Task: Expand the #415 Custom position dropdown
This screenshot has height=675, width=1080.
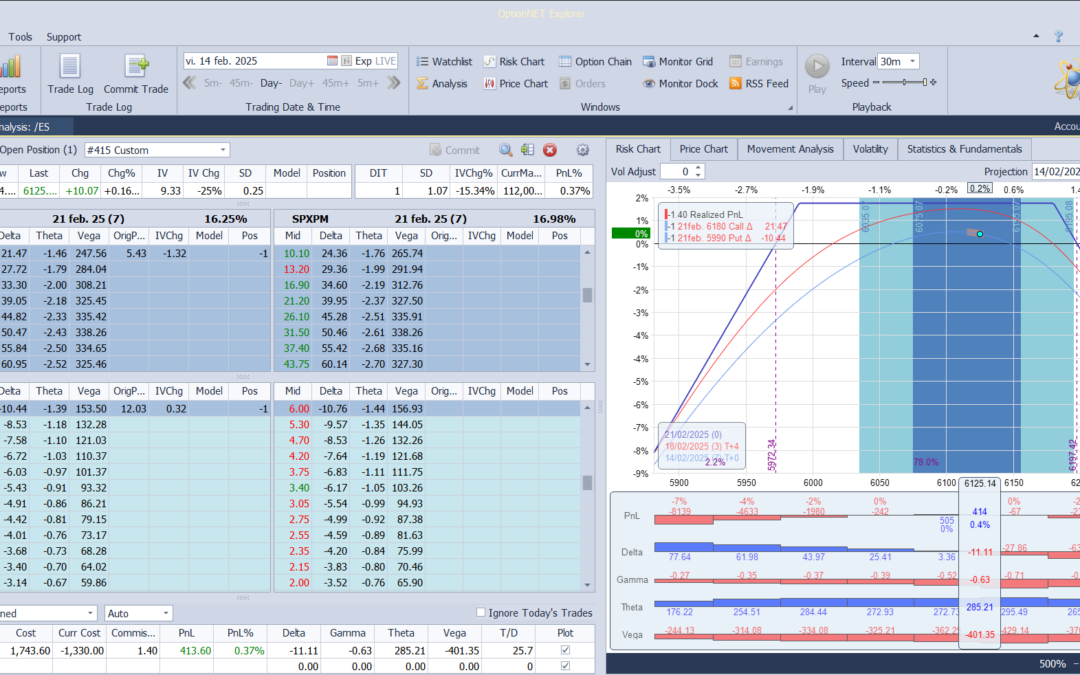Action: (222, 150)
